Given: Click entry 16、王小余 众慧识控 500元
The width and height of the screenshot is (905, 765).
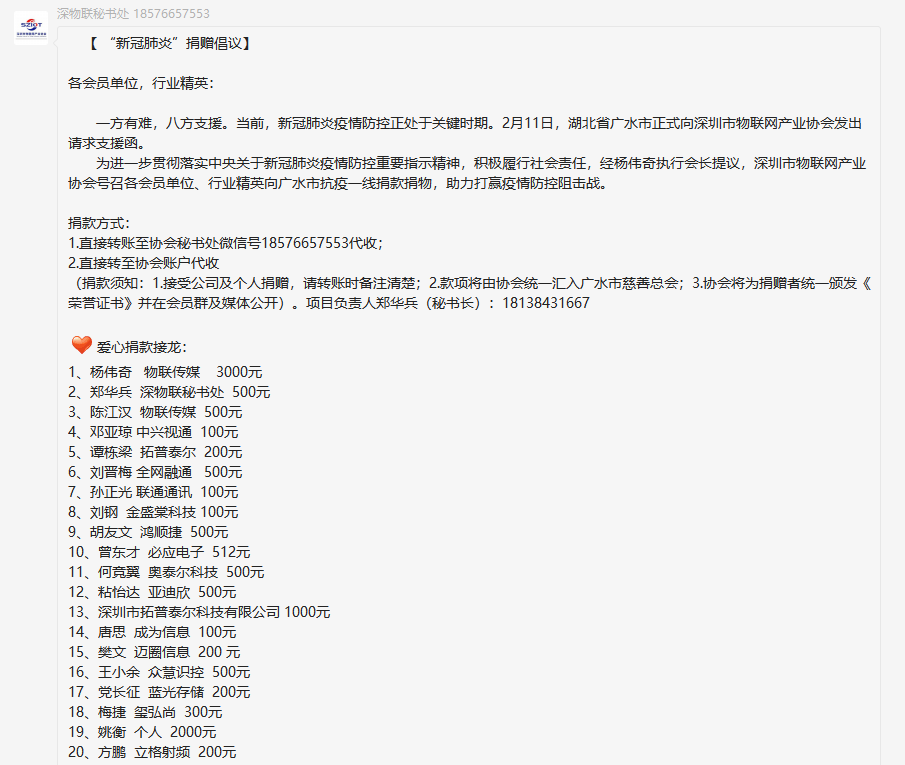Looking at the screenshot, I should pyautogui.click(x=159, y=672).
